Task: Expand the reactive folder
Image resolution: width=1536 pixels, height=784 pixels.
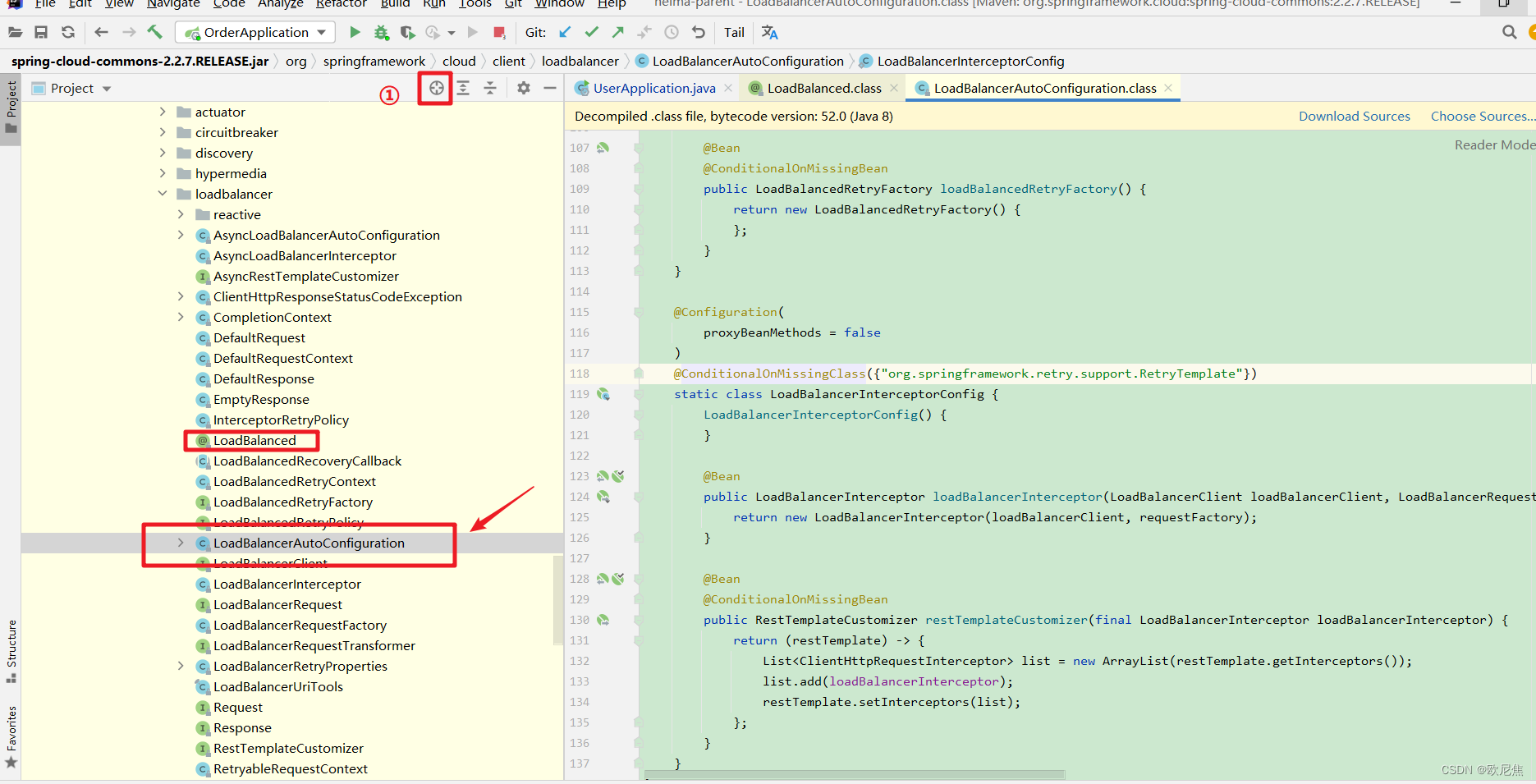Action: 181,214
